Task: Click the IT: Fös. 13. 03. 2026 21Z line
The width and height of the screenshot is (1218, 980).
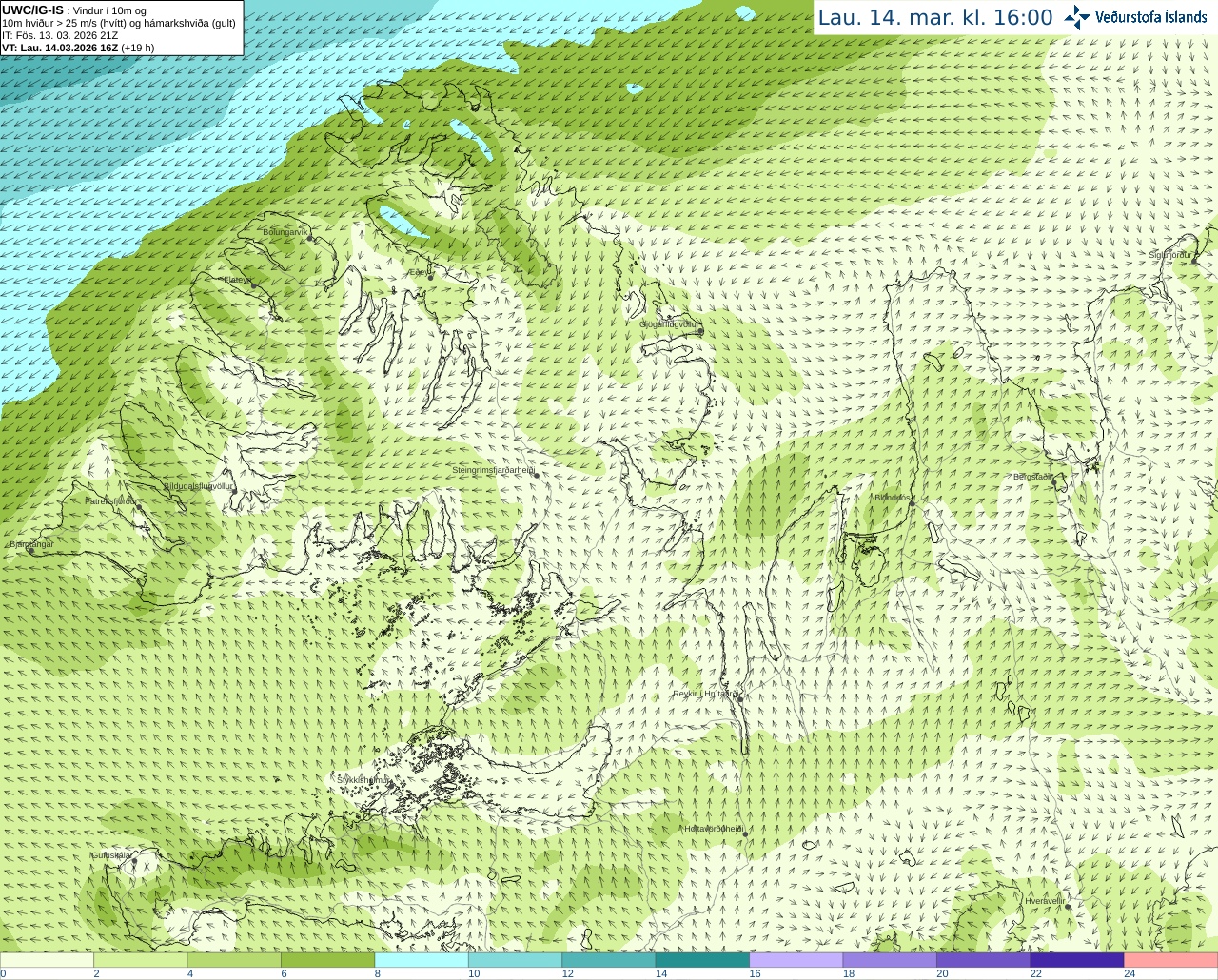Action: [60, 35]
